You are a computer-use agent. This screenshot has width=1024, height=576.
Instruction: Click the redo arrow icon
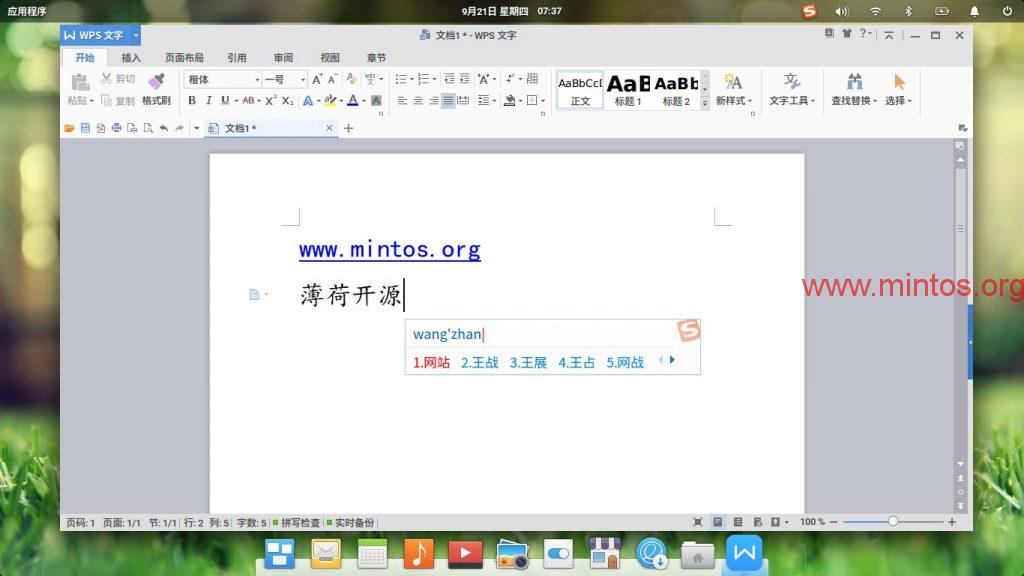click(x=180, y=128)
